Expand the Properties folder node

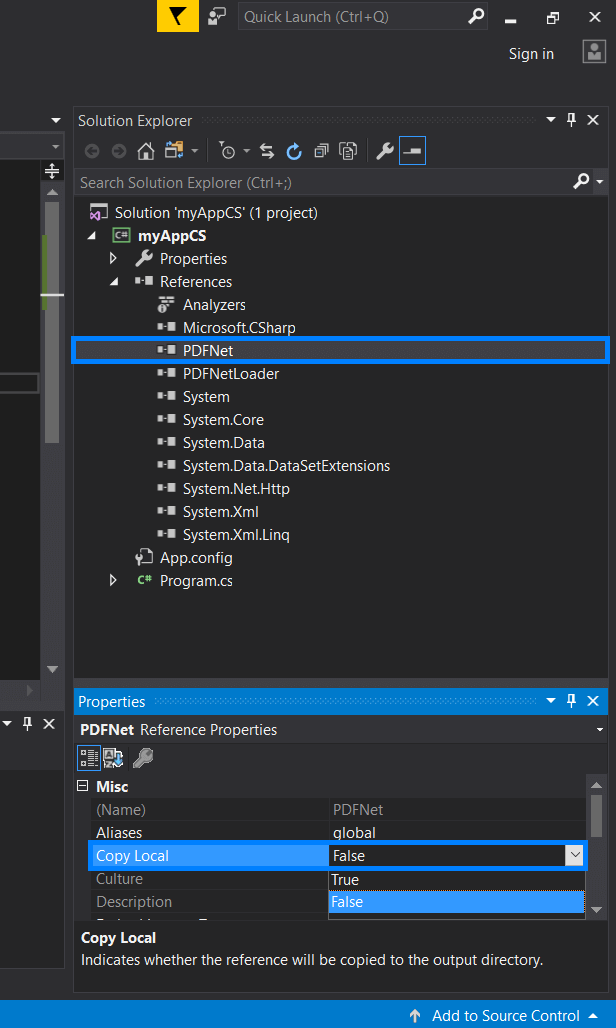point(113,258)
